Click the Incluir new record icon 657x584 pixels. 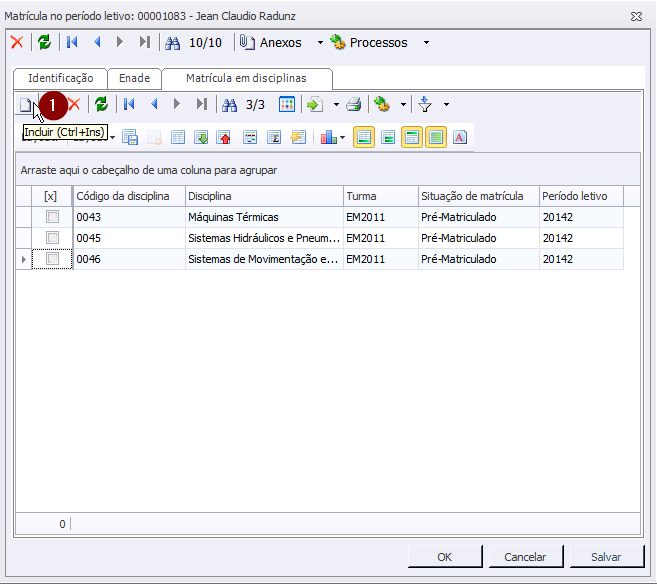25,104
